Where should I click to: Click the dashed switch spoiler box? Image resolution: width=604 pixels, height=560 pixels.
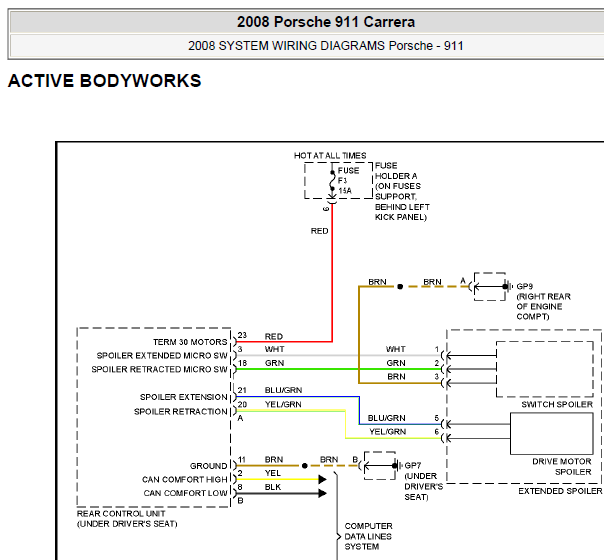(545, 369)
